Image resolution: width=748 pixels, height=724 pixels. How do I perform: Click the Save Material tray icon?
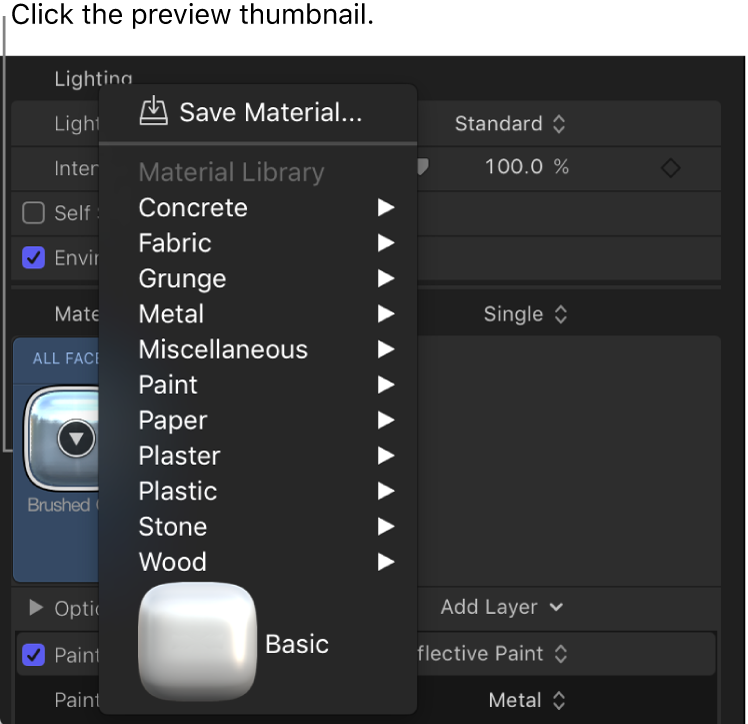pyautogui.click(x=153, y=110)
